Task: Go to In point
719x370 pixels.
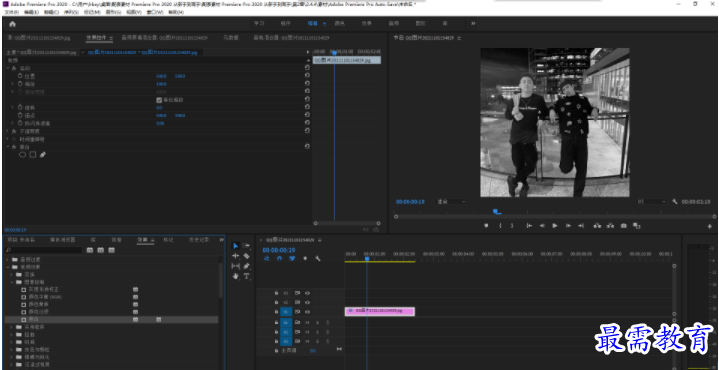Action: click(529, 226)
